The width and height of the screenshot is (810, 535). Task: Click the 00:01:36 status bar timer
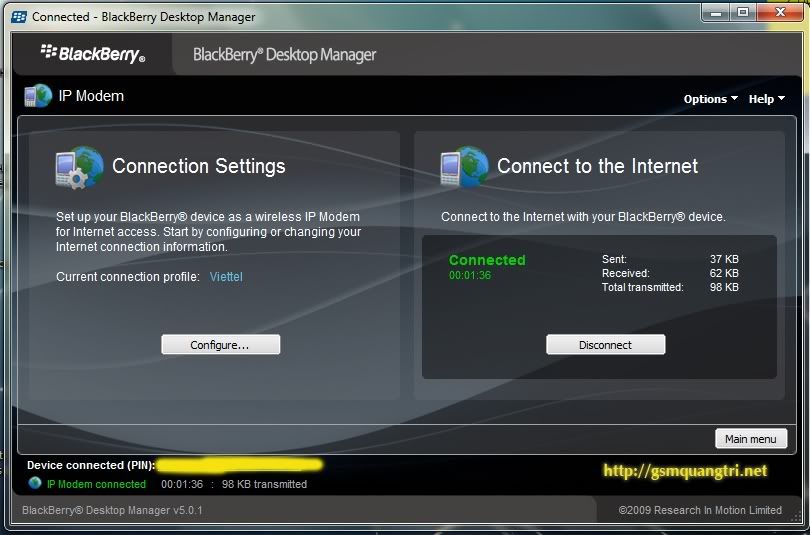coord(182,484)
